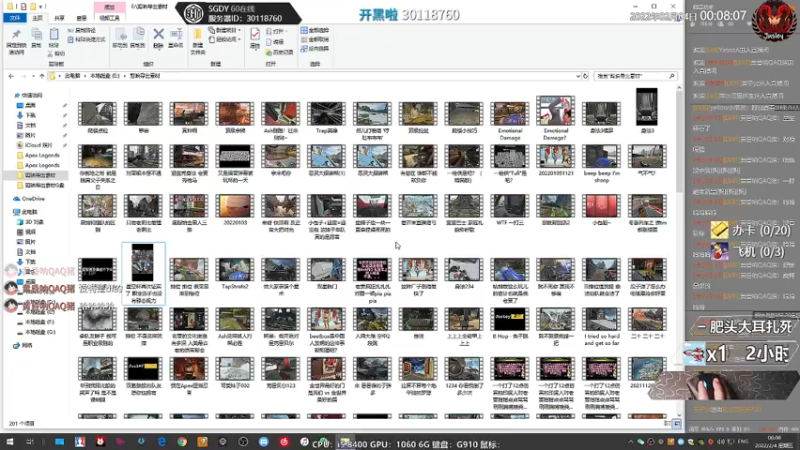Image resolution: width=800 pixels, height=450 pixels.
Task: Select Desktop in Quick access sidebar
Action: tap(31, 106)
